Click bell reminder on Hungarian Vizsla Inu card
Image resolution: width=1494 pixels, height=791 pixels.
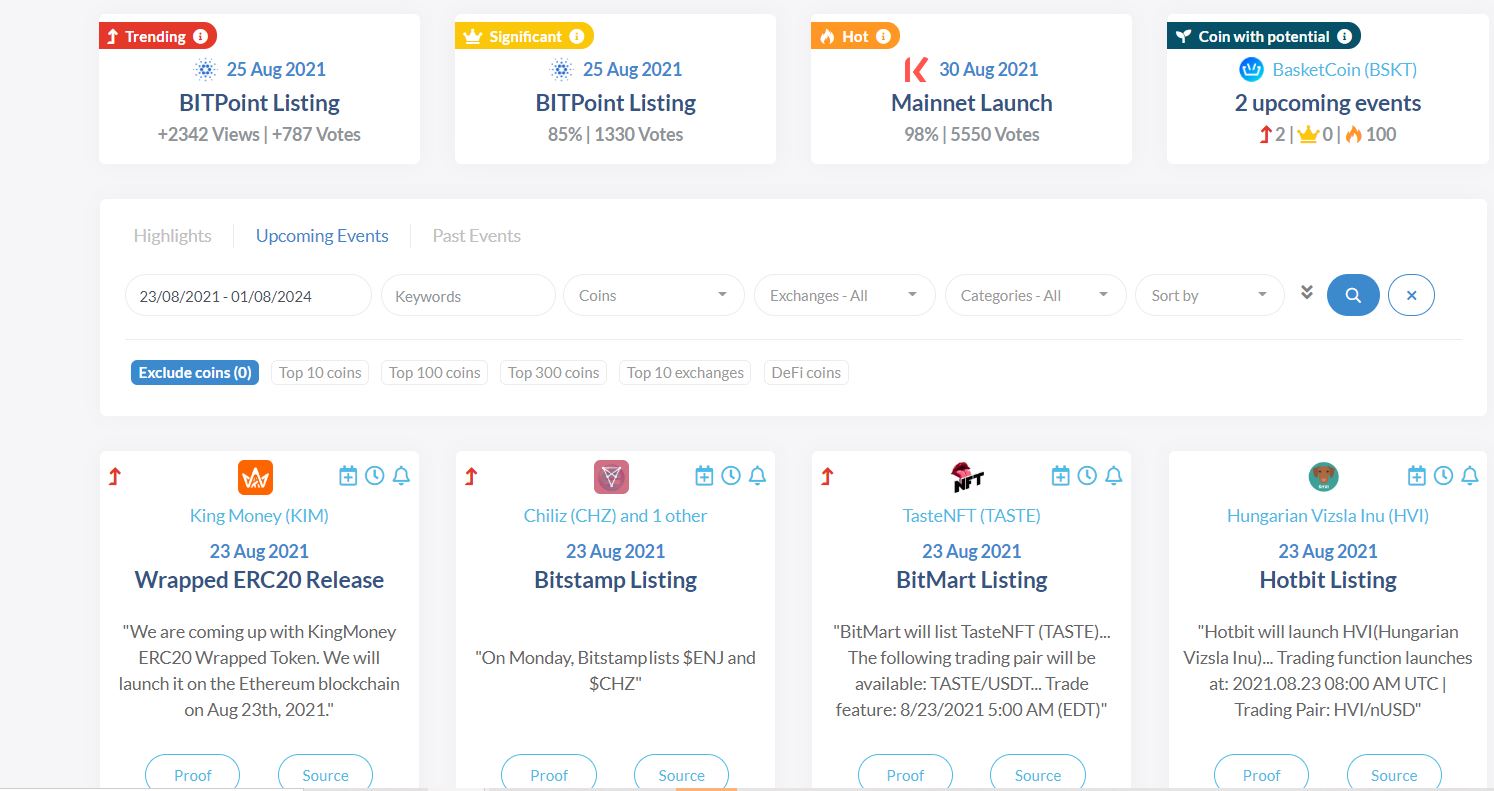click(1470, 476)
